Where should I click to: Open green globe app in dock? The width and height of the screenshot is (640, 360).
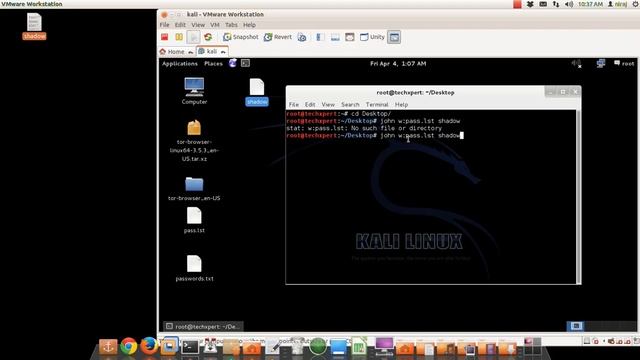tap(318, 347)
